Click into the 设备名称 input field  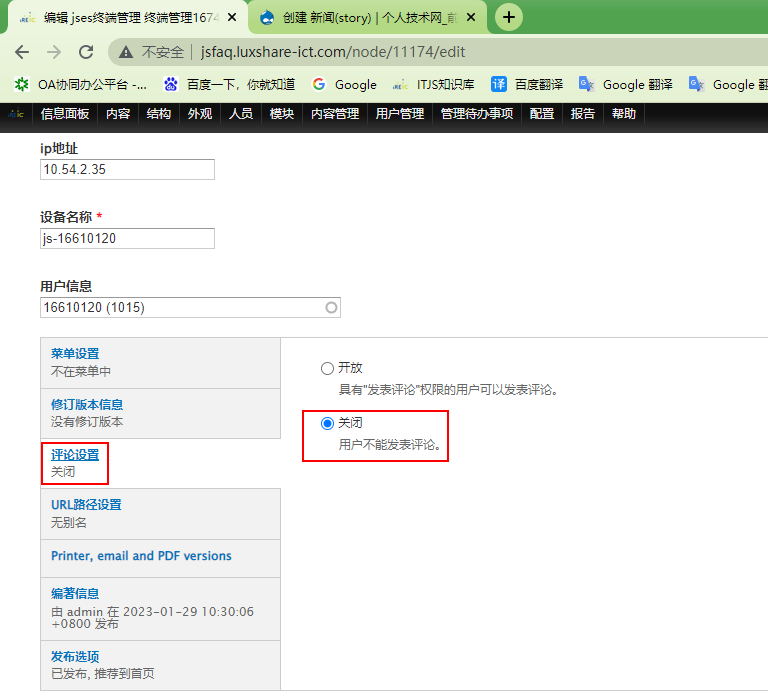(127, 238)
